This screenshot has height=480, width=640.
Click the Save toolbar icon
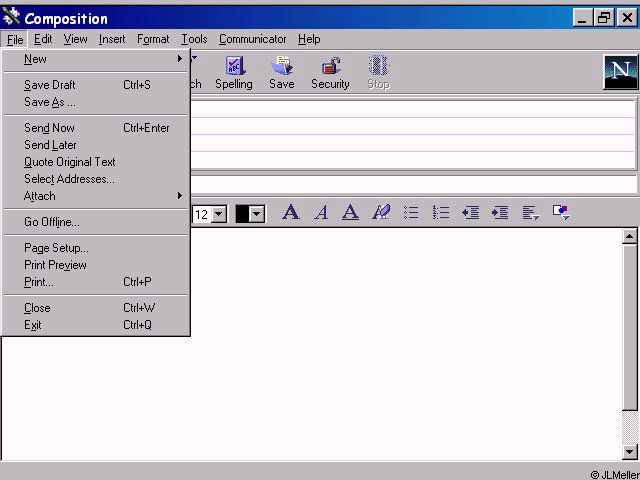pos(282,73)
